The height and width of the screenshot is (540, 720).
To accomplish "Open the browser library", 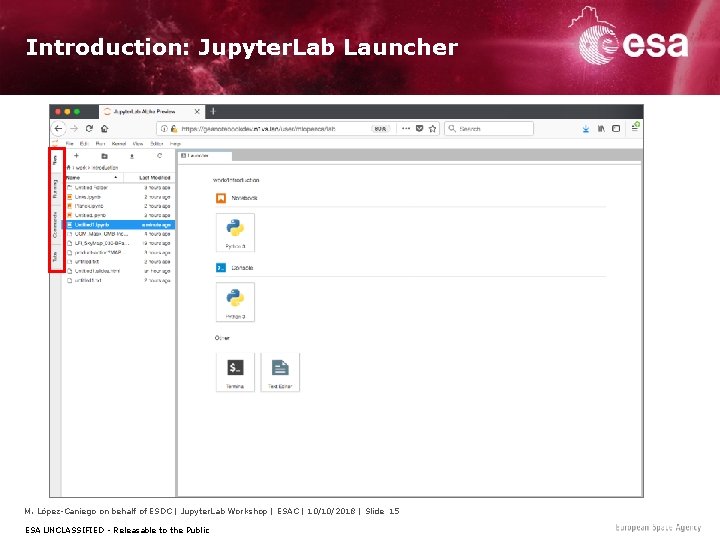I will [x=601, y=129].
